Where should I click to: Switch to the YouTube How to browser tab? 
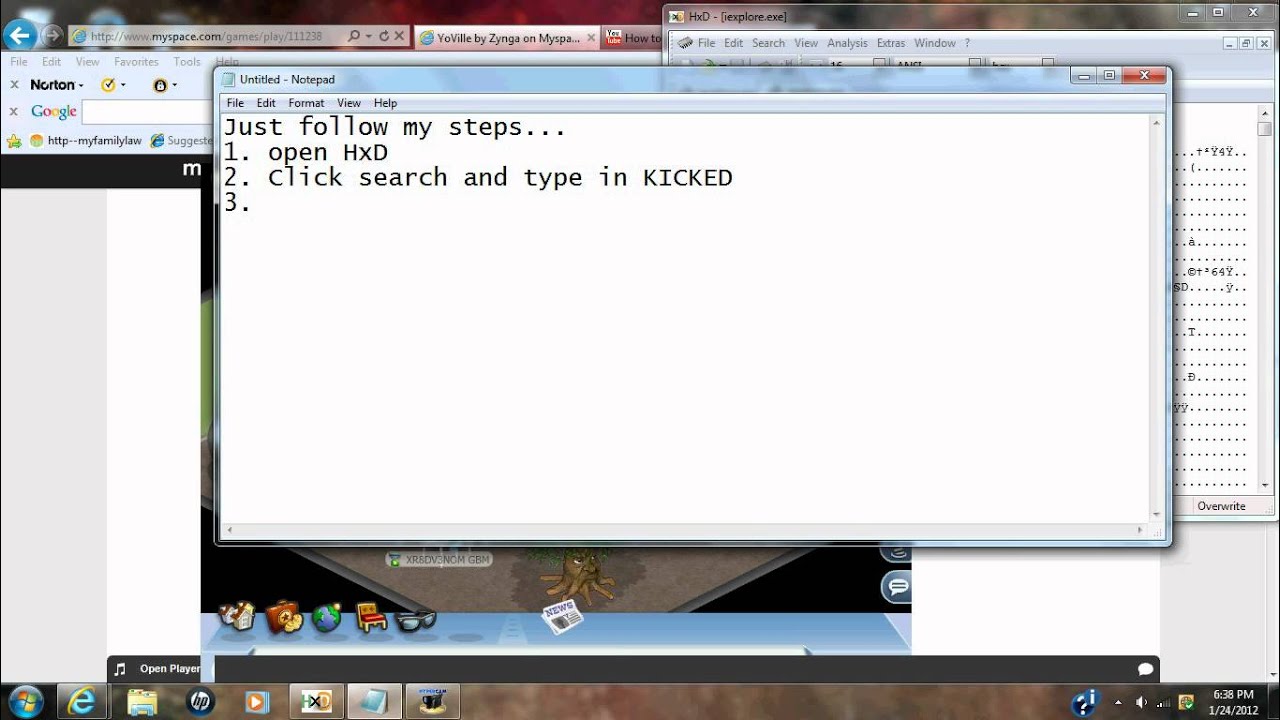(633, 38)
